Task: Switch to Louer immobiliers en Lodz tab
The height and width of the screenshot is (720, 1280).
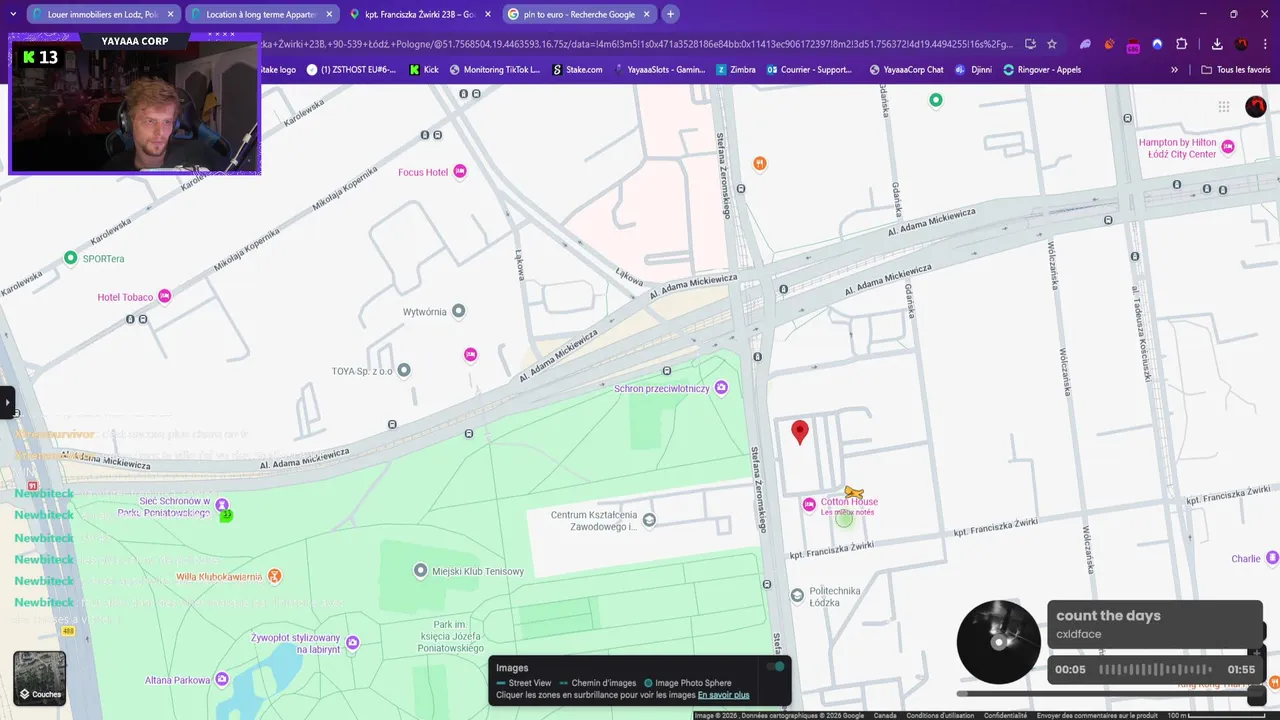Action: (103, 14)
